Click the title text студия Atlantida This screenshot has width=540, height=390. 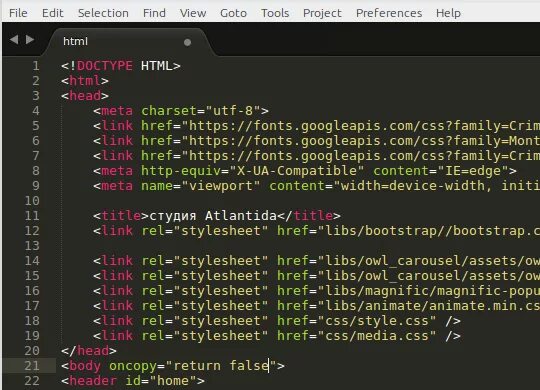coord(213,216)
